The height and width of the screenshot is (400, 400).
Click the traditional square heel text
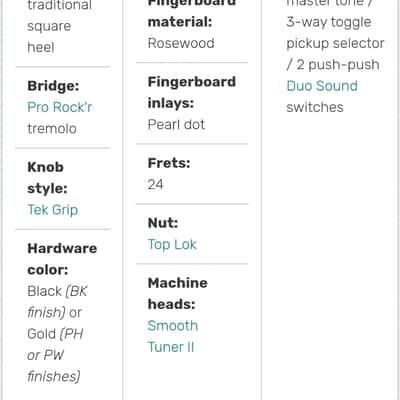click(x=59, y=26)
